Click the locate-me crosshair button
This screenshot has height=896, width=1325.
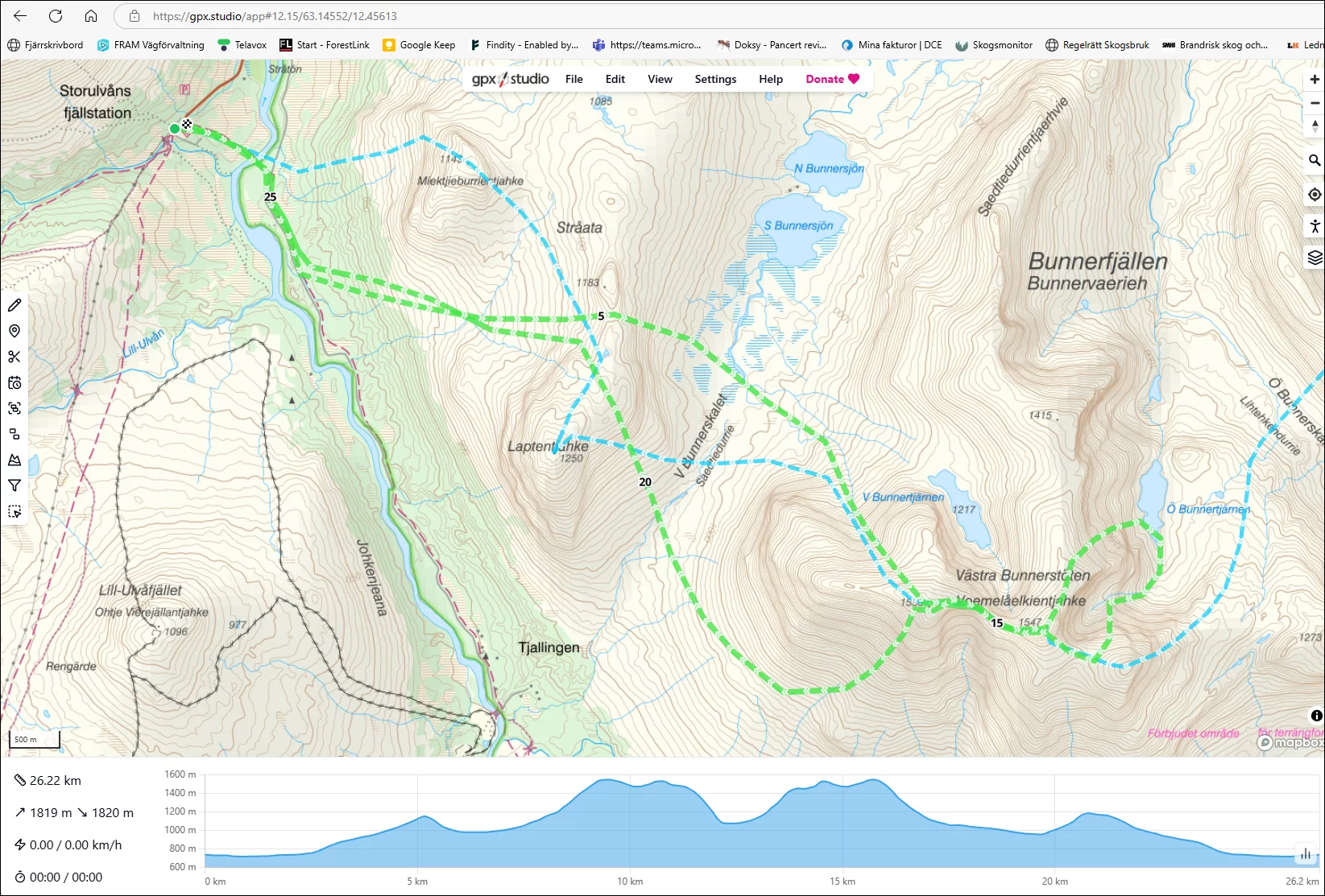(1315, 195)
